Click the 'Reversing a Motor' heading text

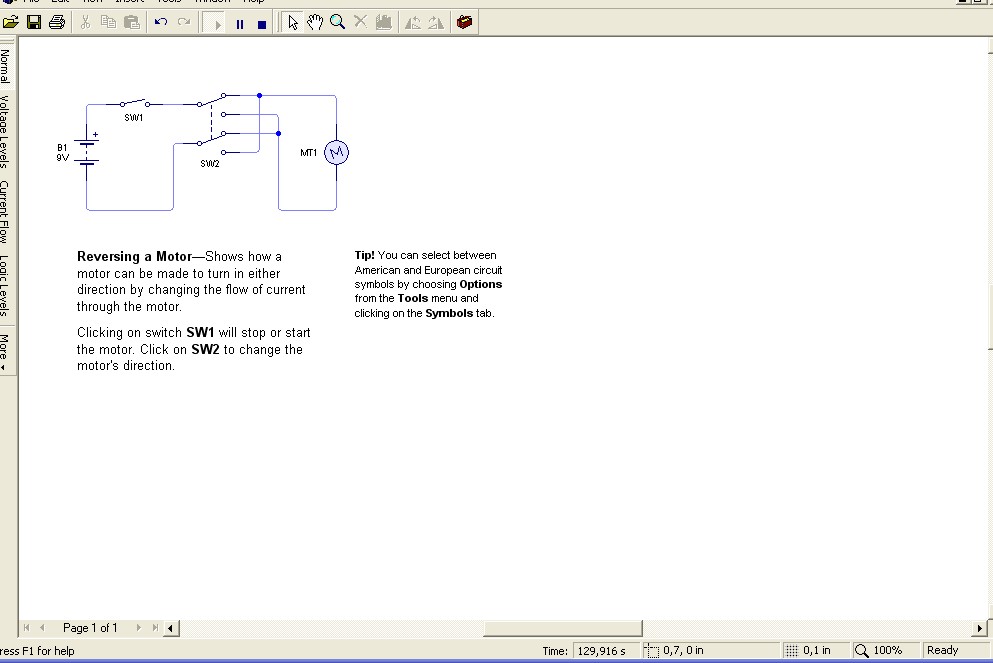click(134, 256)
